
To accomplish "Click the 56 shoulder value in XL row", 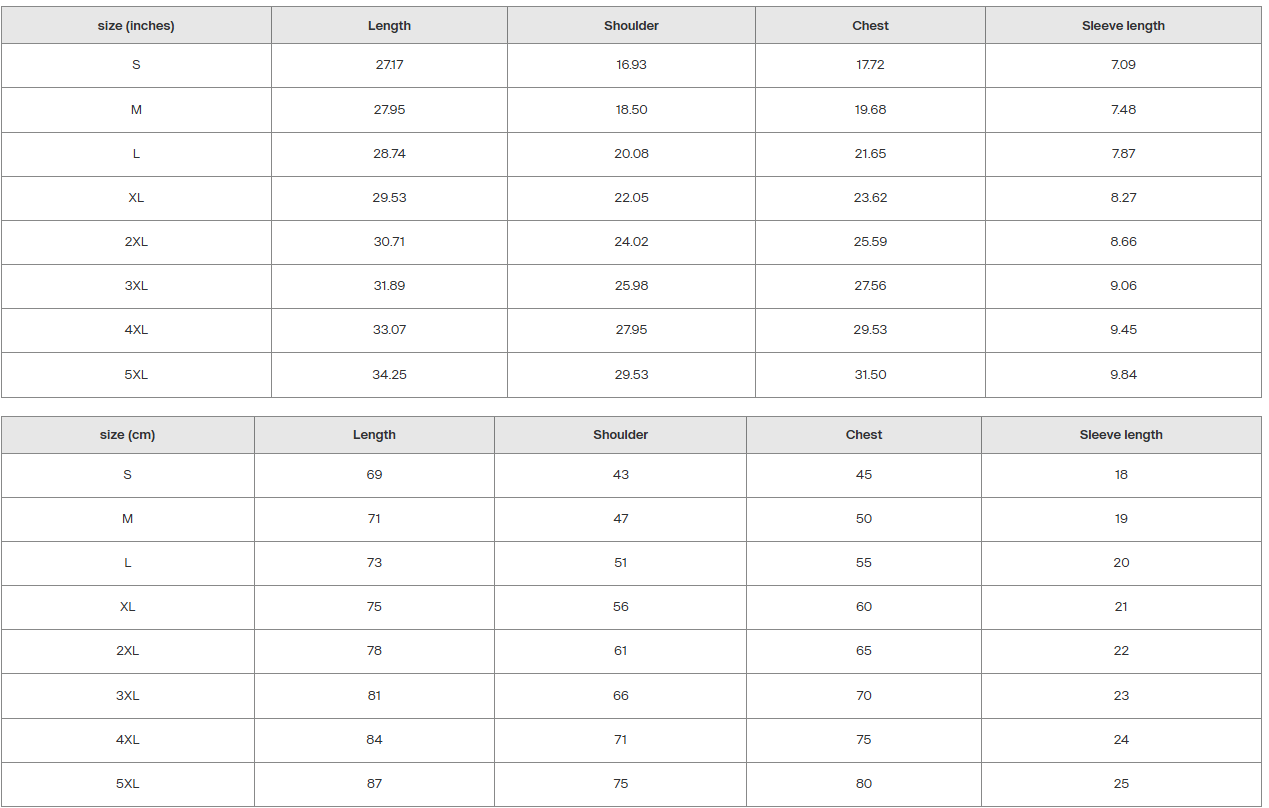I will click(621, 607).
